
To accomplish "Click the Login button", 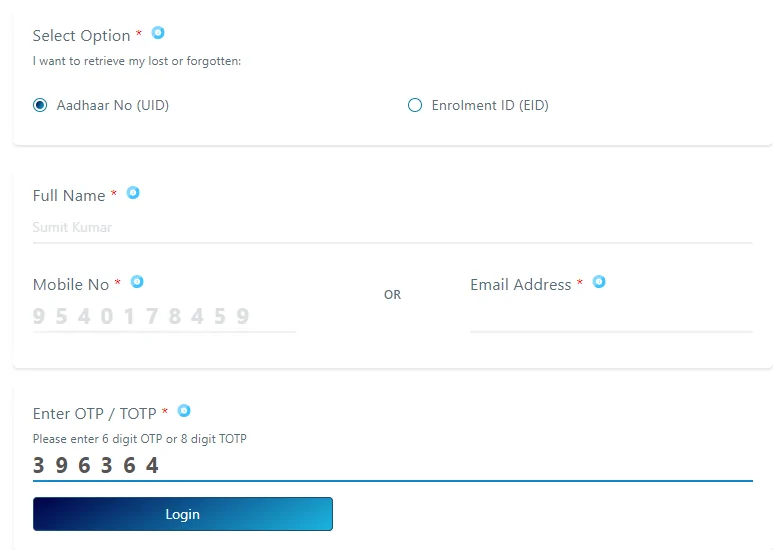I will click(x=183, y=514).
